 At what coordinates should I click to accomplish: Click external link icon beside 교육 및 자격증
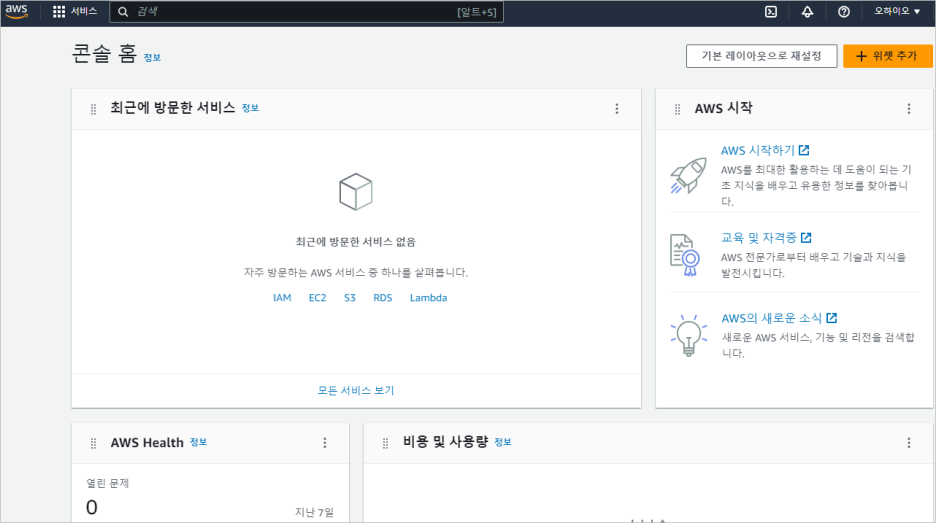[x=806, y=238]
